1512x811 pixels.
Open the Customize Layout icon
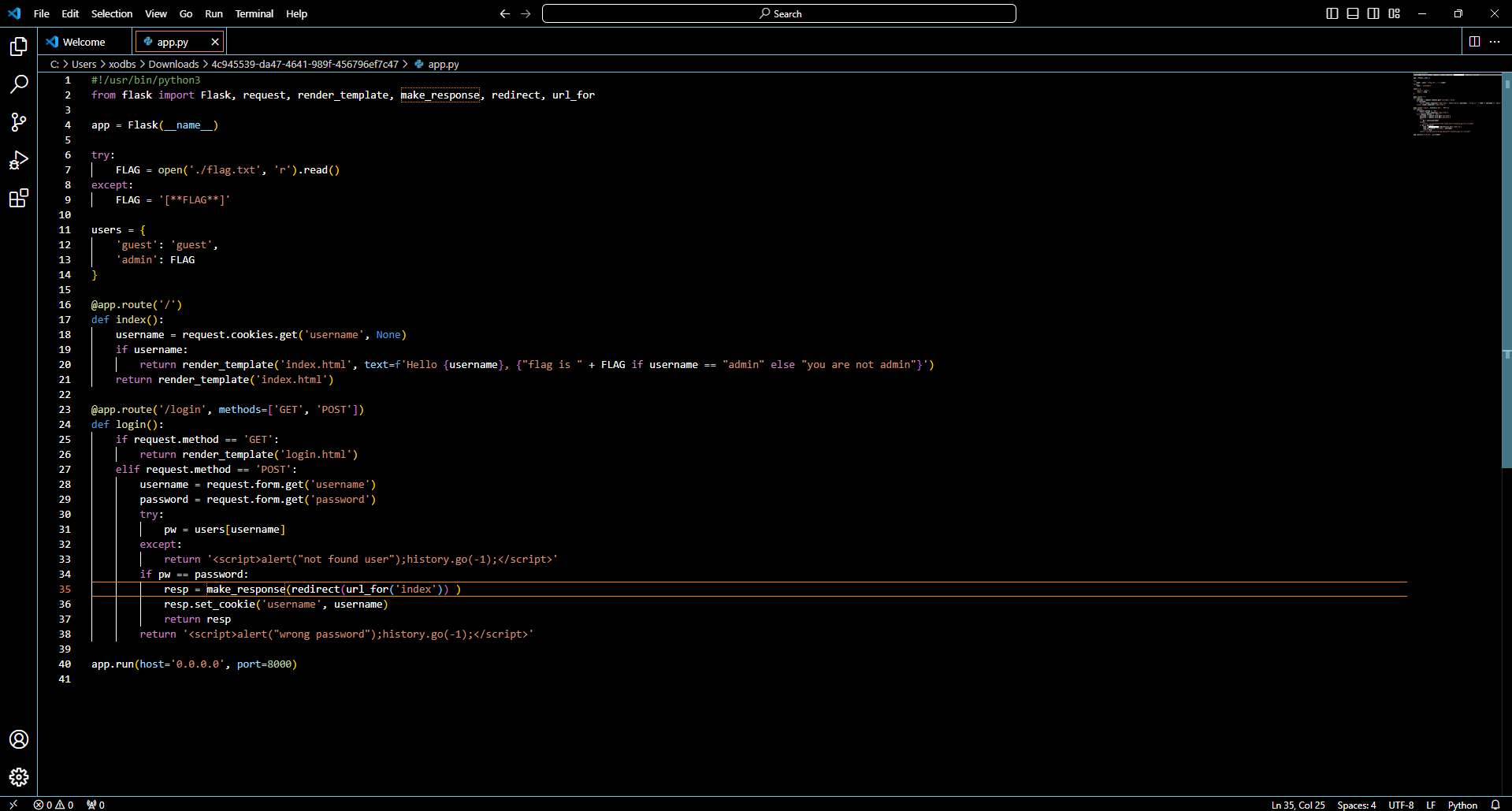pos(1395,13)
